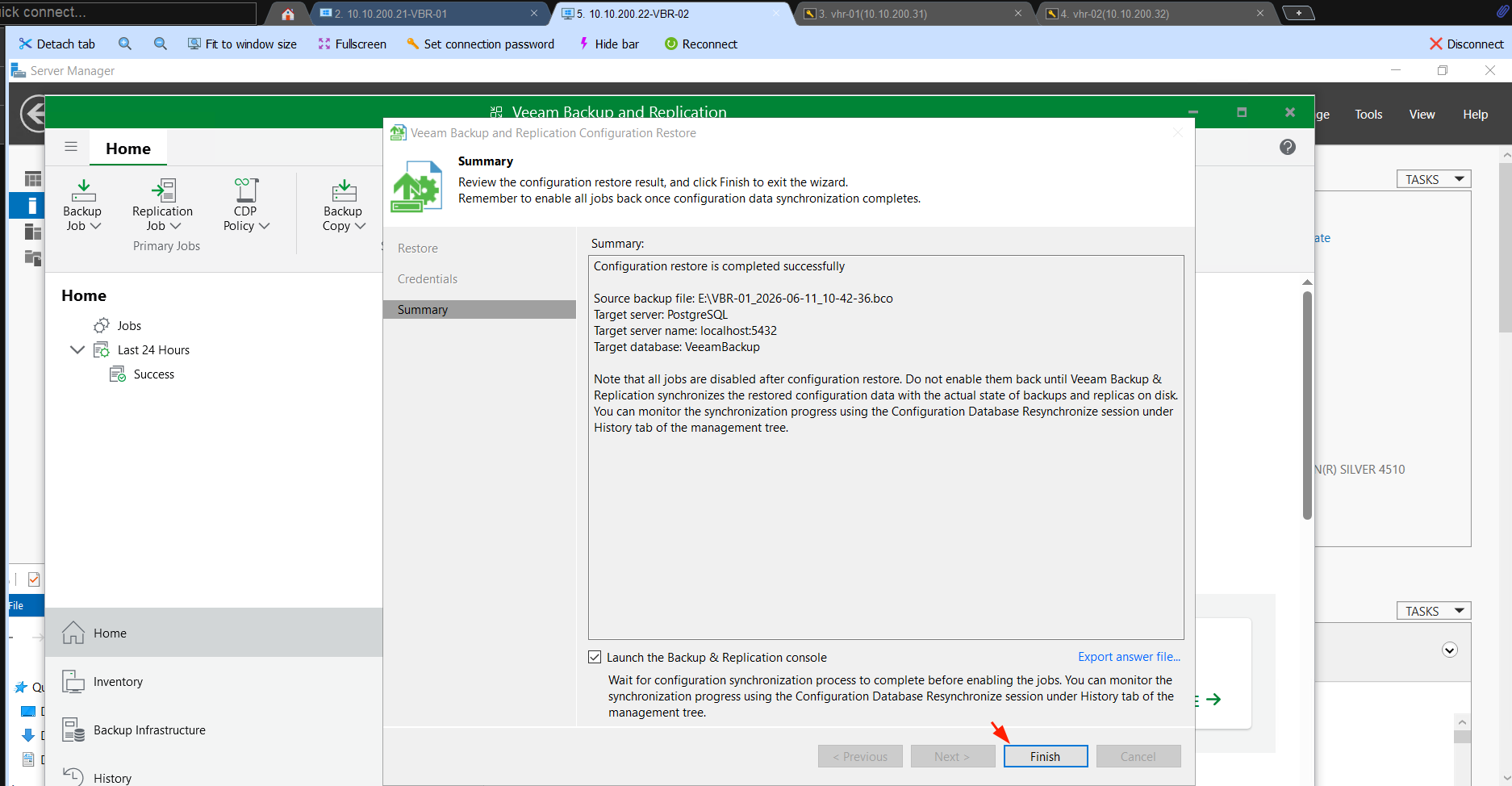Open the Export answer file link
The height and width of the screenshot is (786, 1512).
click(x=1129, y=657)
